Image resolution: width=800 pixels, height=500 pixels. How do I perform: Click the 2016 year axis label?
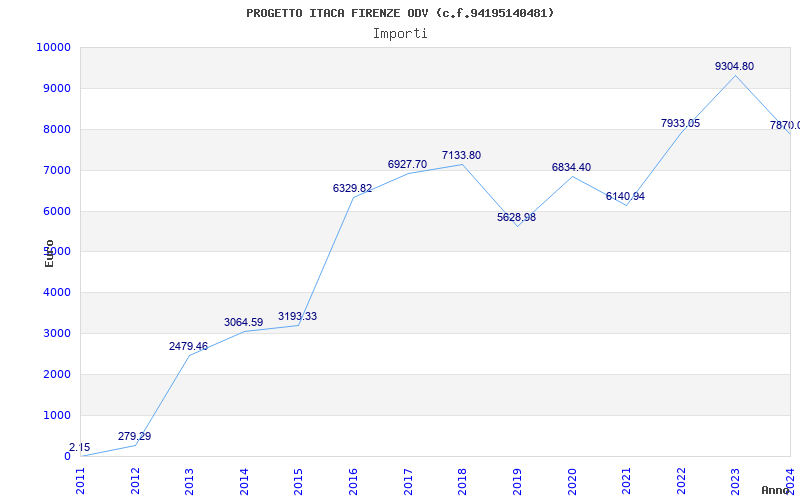click(x=353, y=478)
